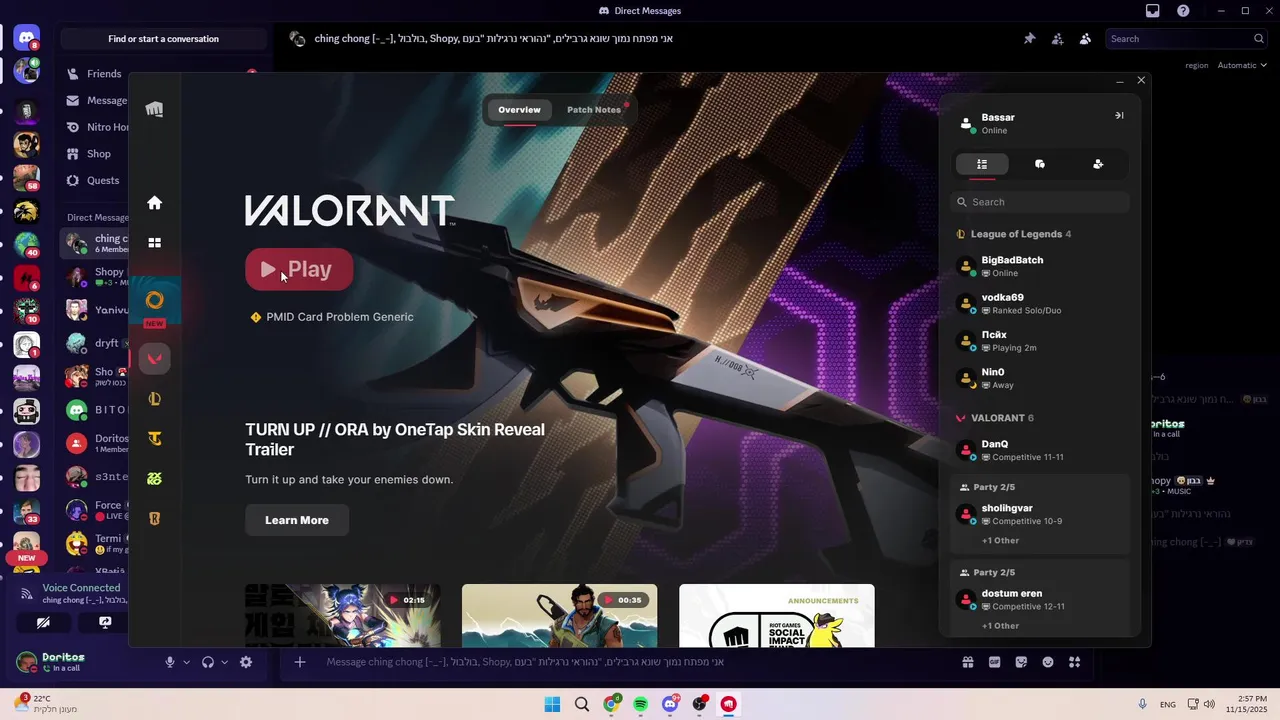This screenshot has height=720, width=1280.
Task: Click the Riot Games fist logo at sidebar top
Action: 154,109
